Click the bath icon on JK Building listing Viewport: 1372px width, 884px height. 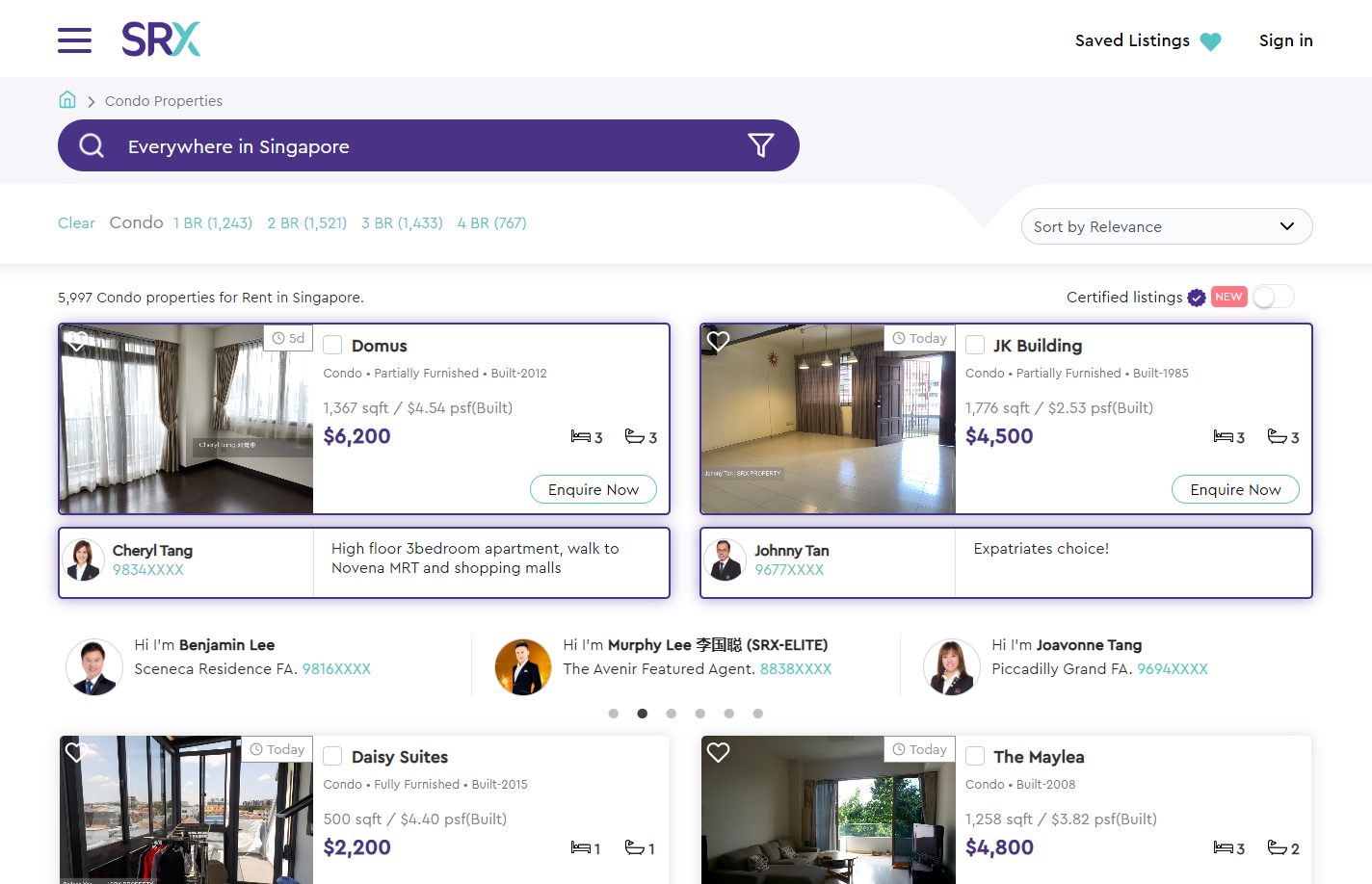[x=1278, y=437]
